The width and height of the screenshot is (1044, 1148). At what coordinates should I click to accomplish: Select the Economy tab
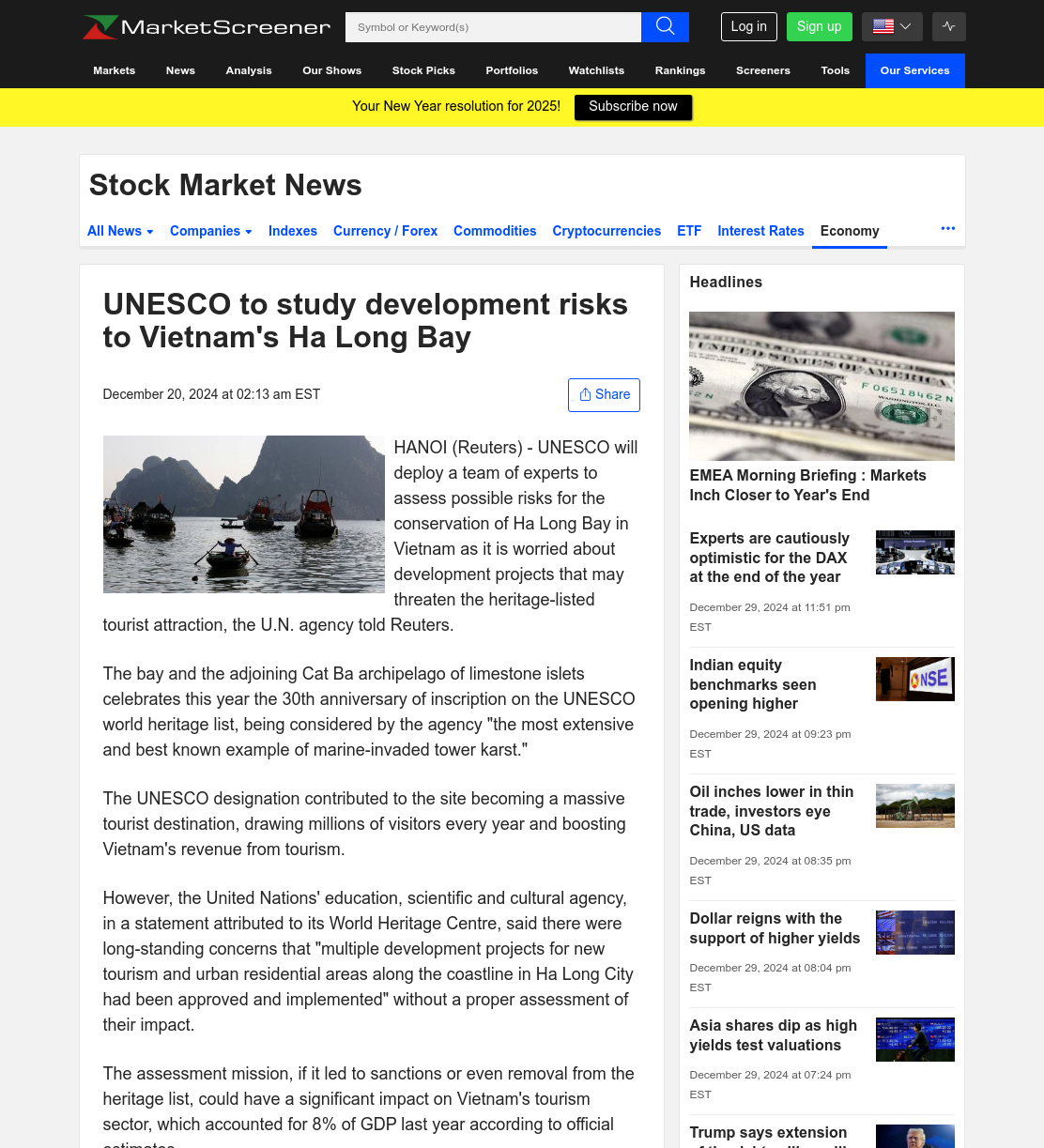click(x=850, y=231)
